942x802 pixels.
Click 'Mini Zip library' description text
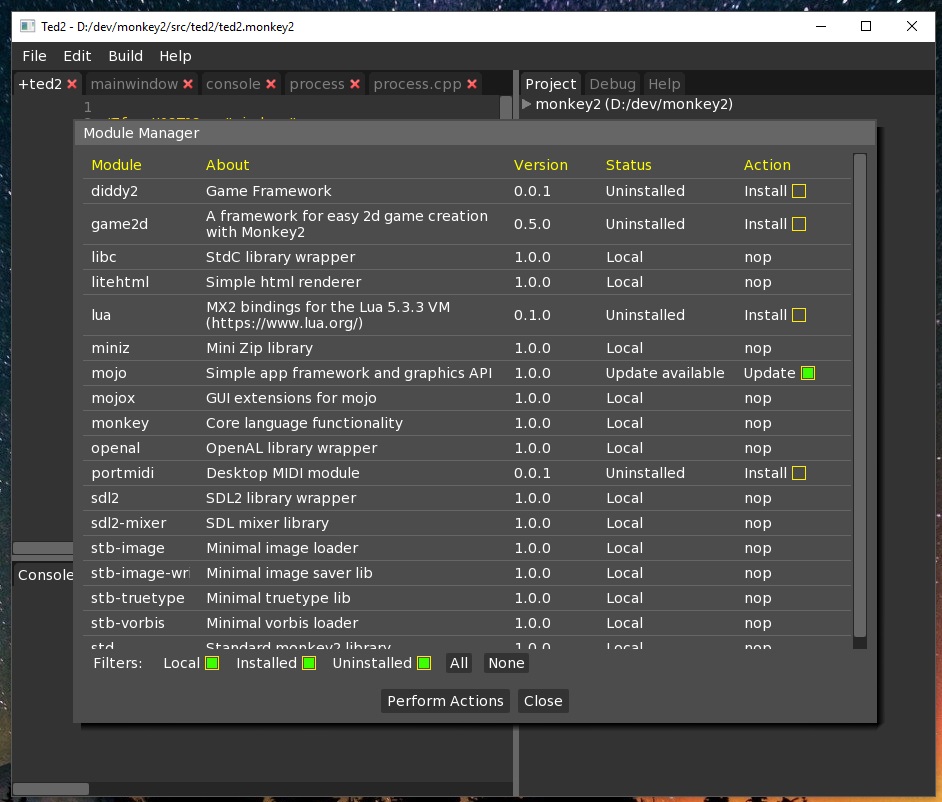click(260, 348)
